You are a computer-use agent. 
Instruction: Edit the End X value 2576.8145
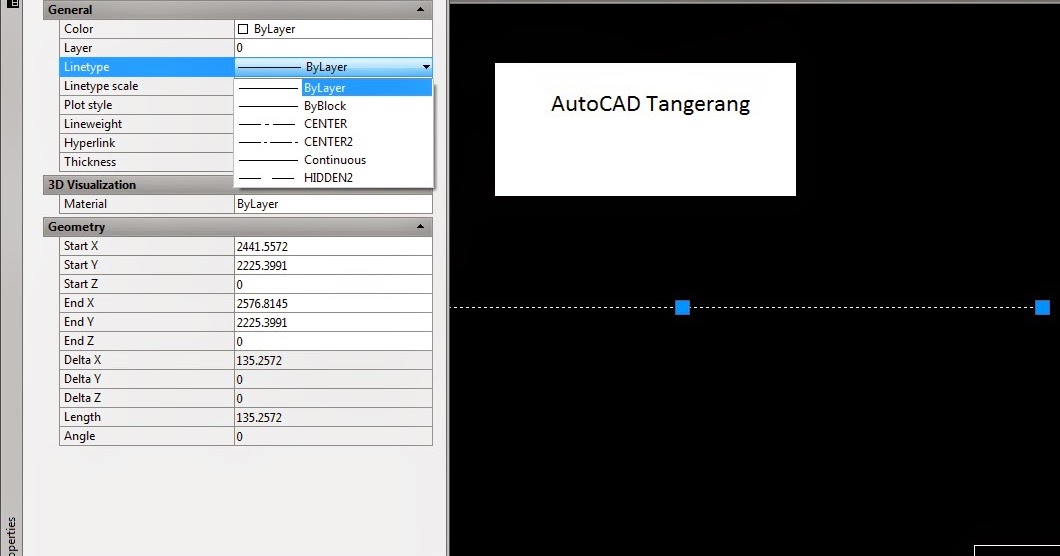pos(333,303)
